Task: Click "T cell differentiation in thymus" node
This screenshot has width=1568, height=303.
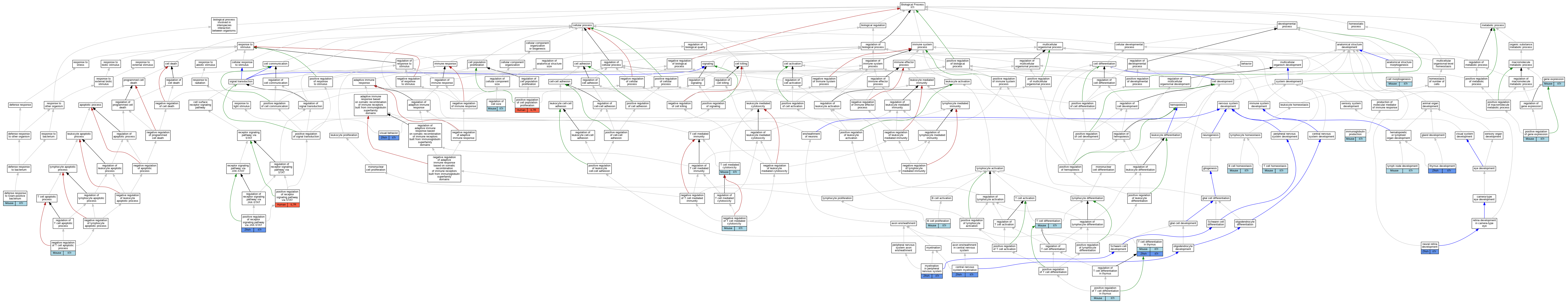Action: (1150, 248)
